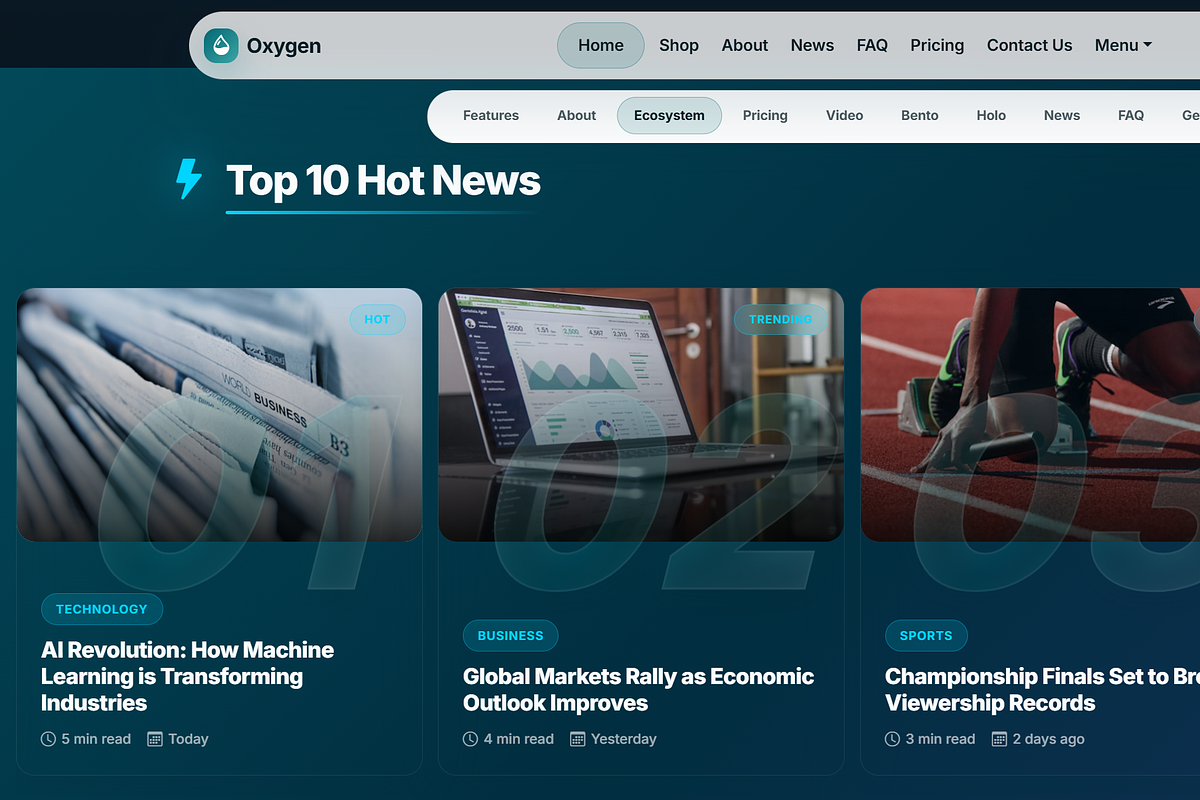Open FAQ in the top navbar
1200x800 pixels.
872,45
